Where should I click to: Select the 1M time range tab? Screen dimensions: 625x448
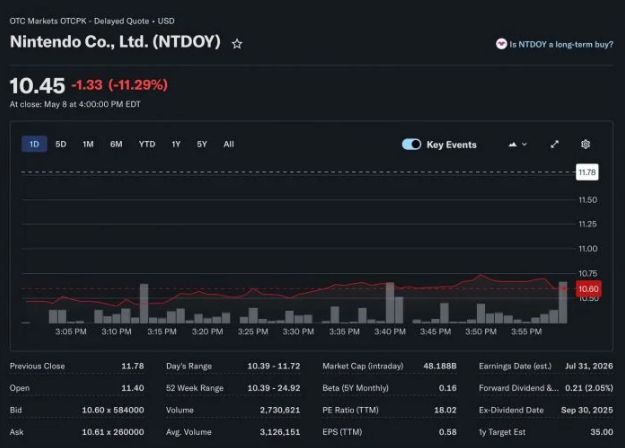pos(88,144)
